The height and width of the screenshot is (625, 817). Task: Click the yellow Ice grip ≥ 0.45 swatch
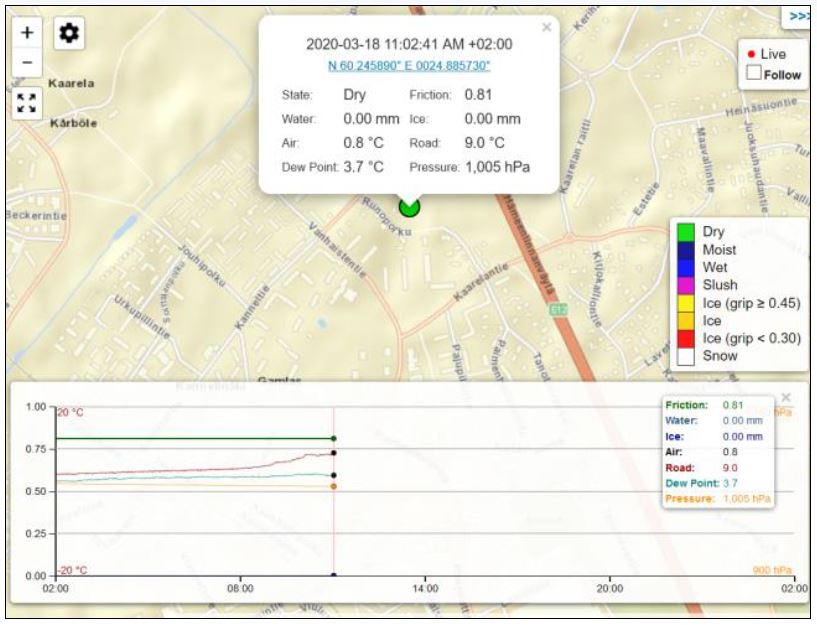686,303
